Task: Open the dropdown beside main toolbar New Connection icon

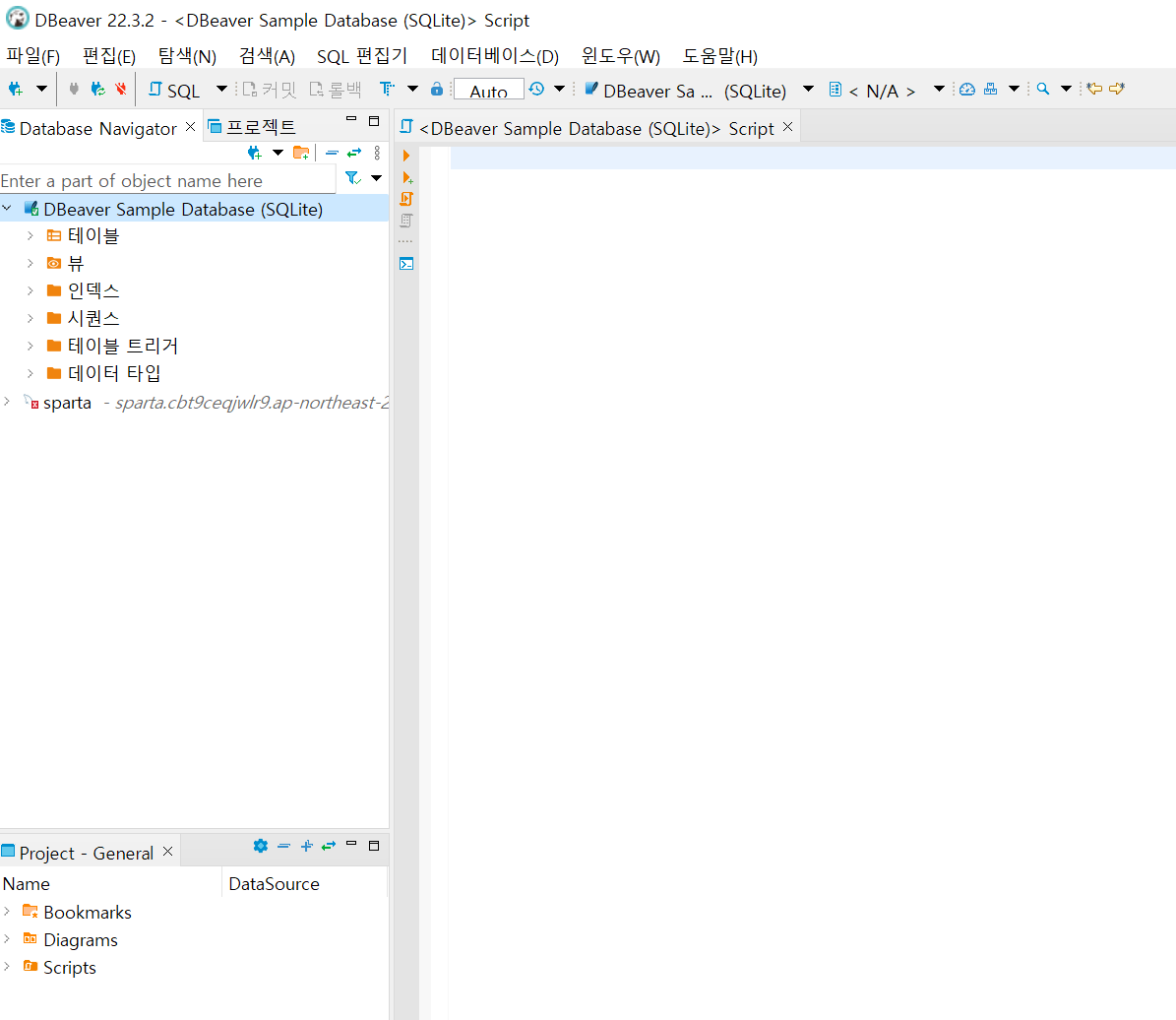Action: coord(42,89)
